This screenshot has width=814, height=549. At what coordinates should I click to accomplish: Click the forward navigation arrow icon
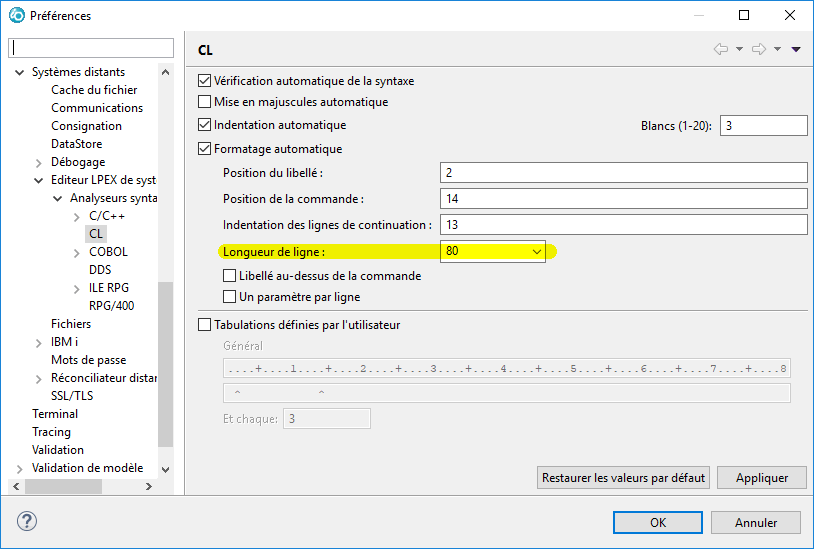click(759, 49)
